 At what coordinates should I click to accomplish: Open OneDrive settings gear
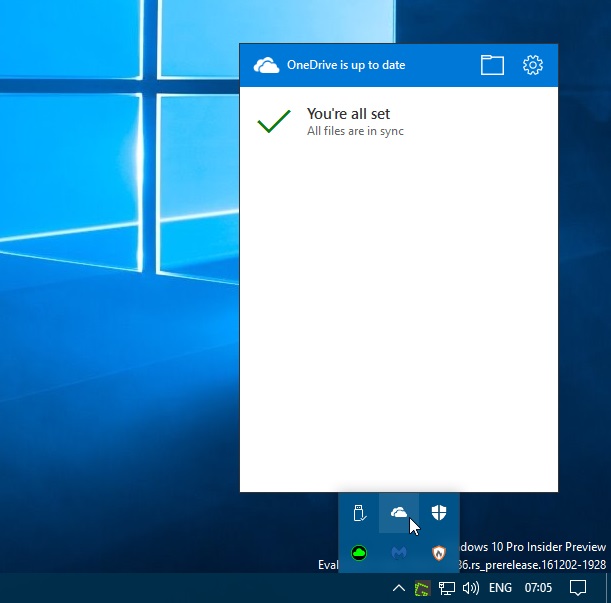coord(533,65)
